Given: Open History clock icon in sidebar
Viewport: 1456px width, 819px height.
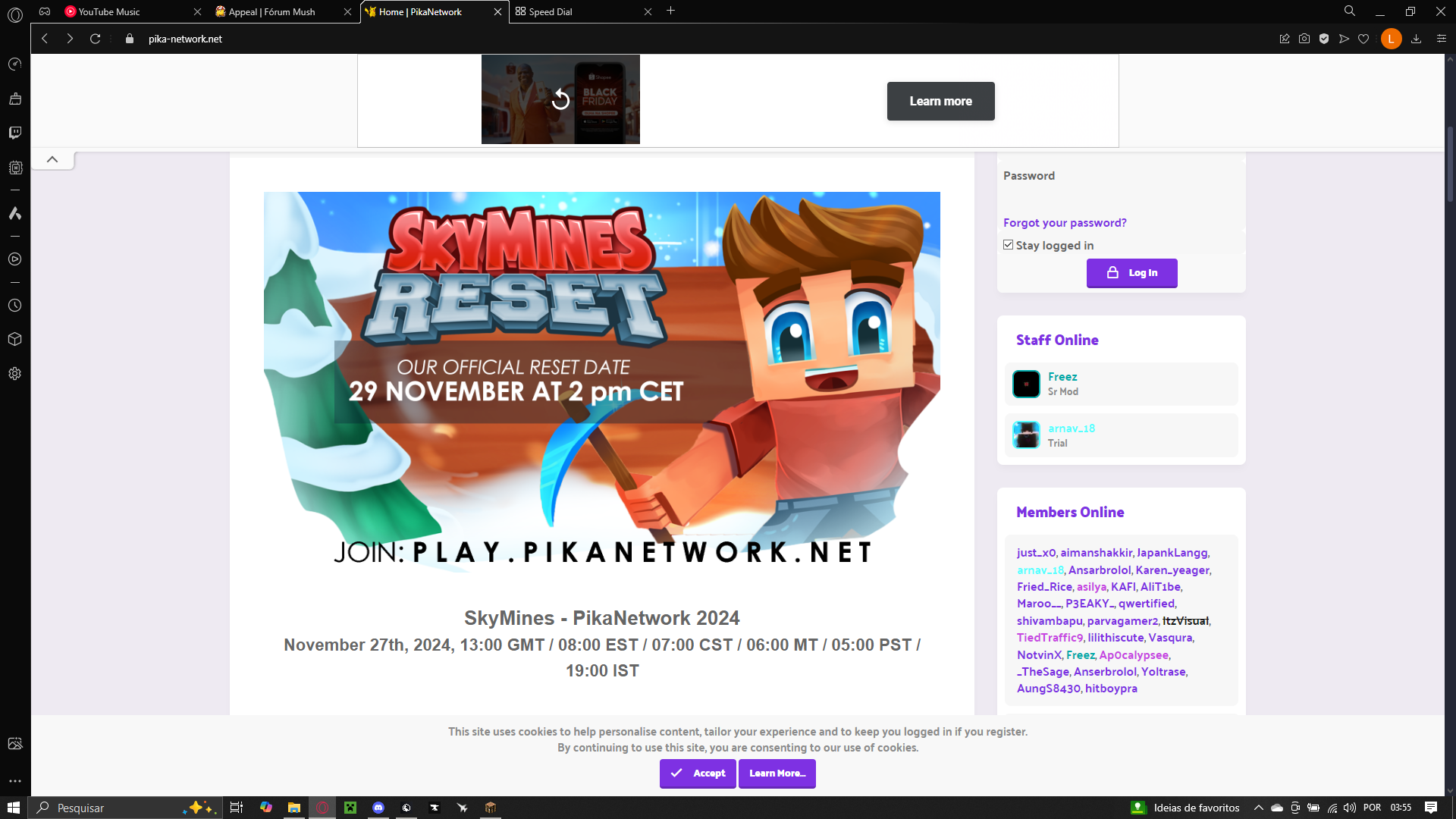Looking at the screenshot, I should pos(15,306).
